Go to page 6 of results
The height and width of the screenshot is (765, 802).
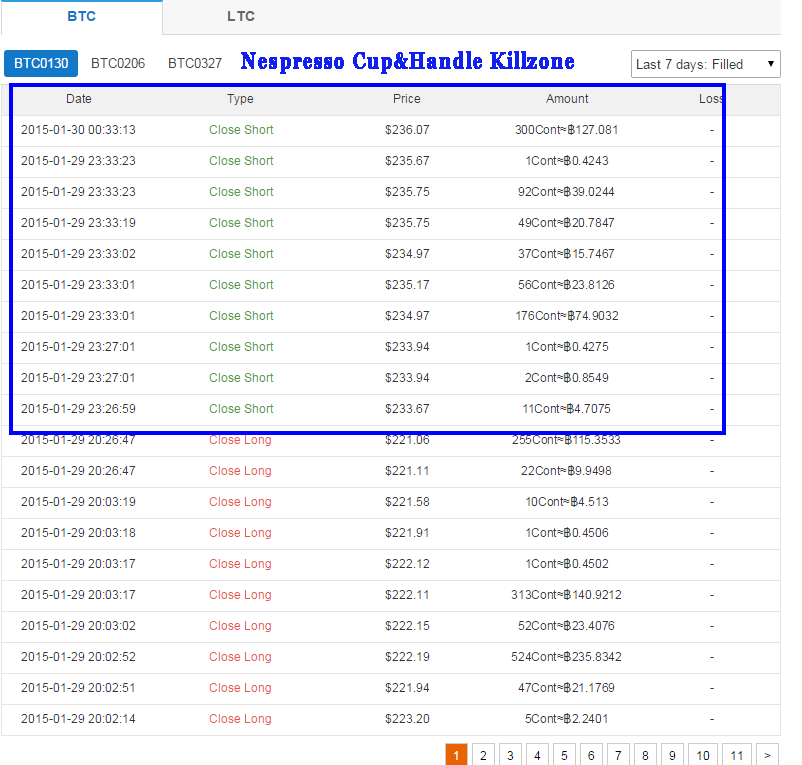pyautogui.click(x=591, y=755)
